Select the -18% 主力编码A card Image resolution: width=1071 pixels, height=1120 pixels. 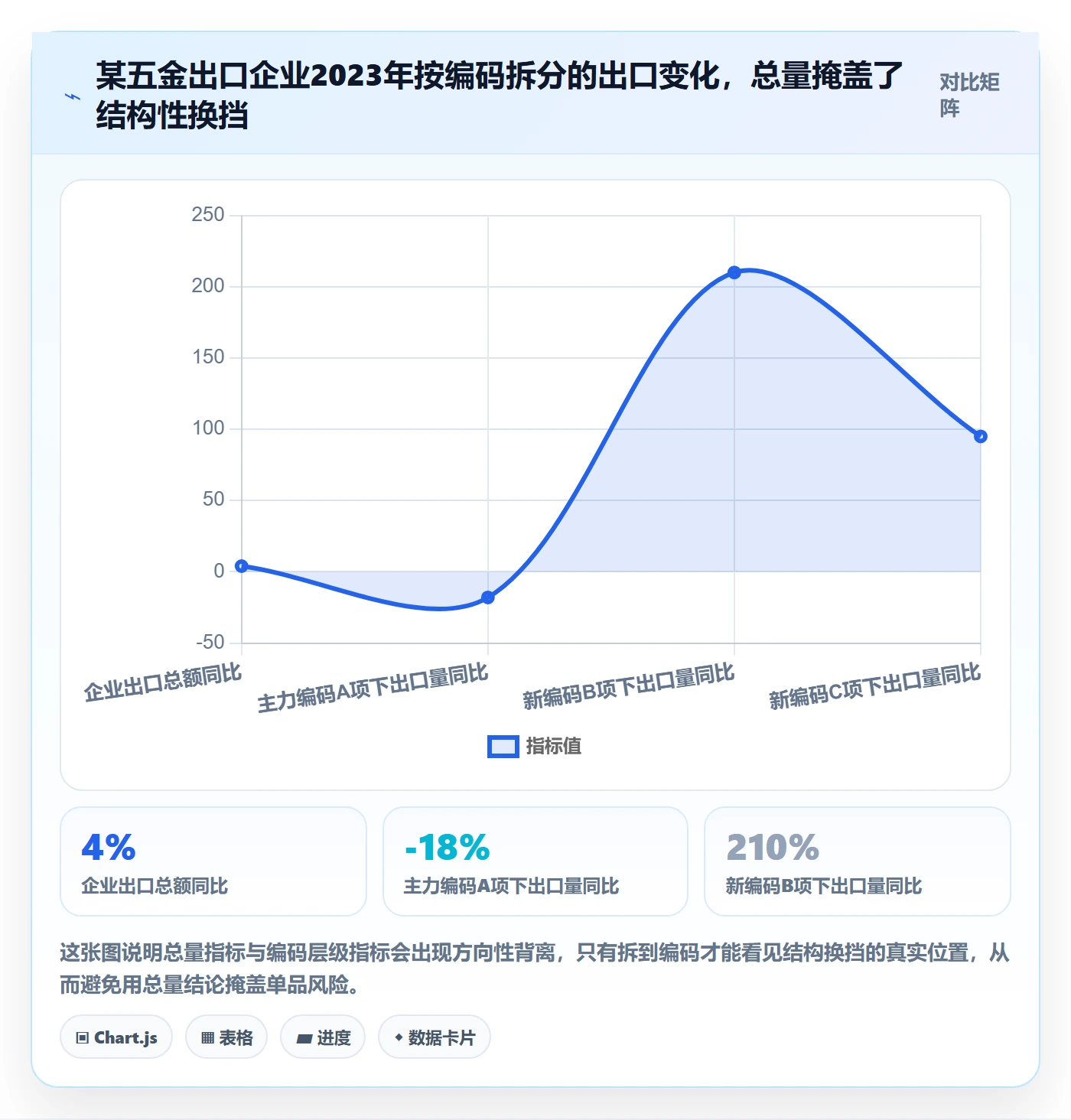pyautogui.click(x=535, y=861)
